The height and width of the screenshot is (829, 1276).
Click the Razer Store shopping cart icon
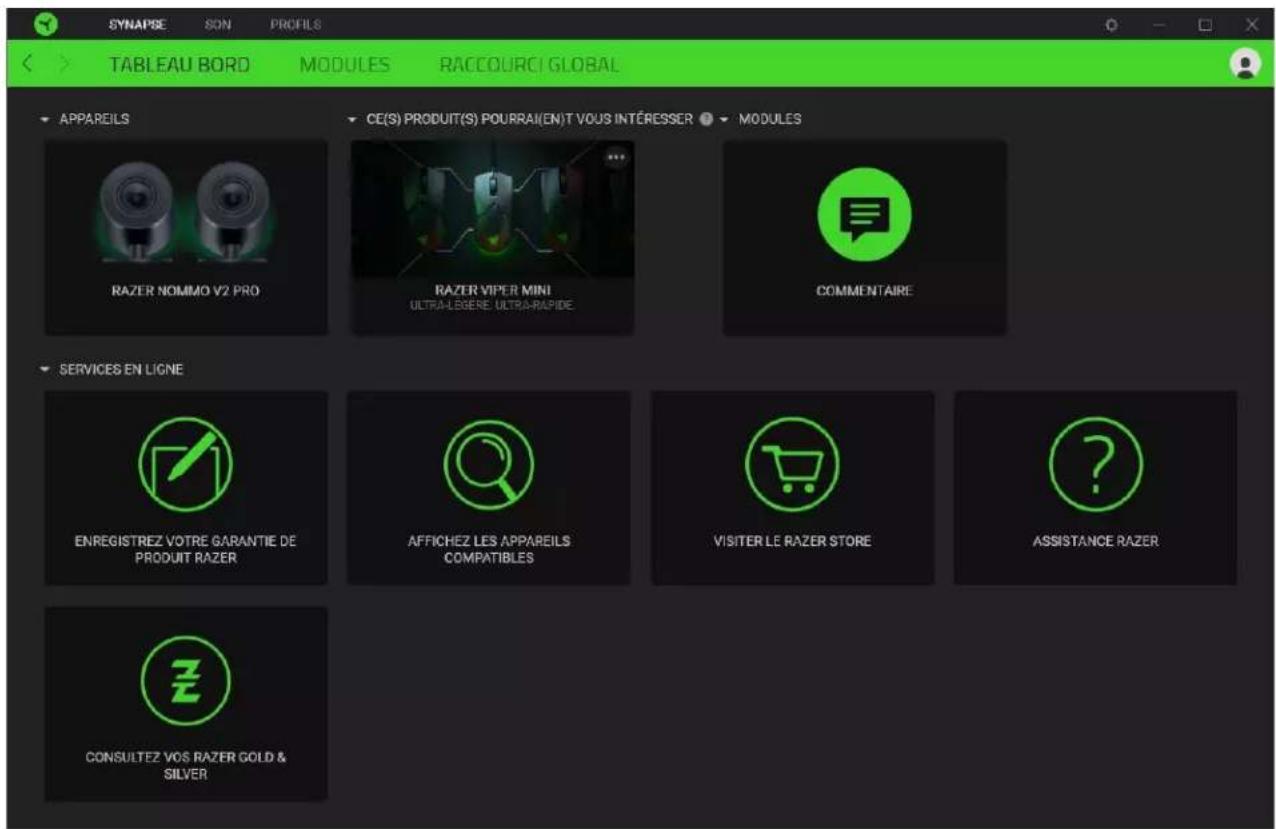tap(792, 464)
